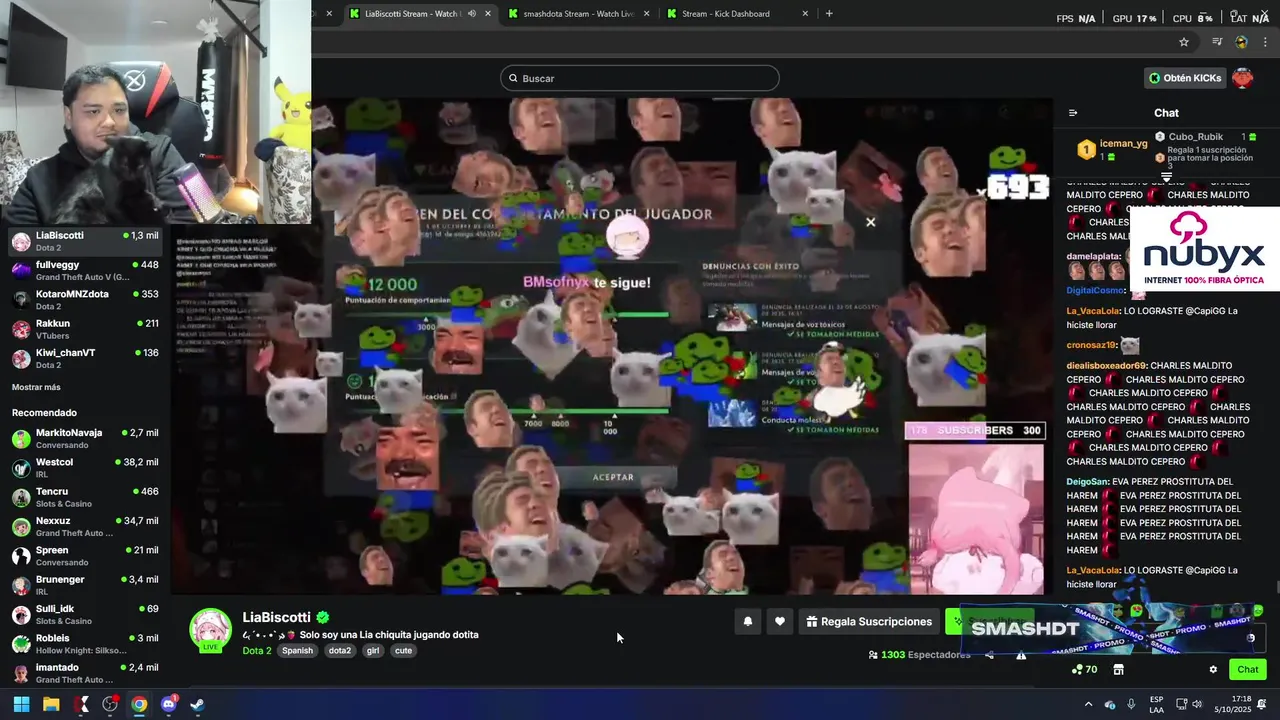
Task: Open the notification bell in the system tray
Action: [1263, 704]
